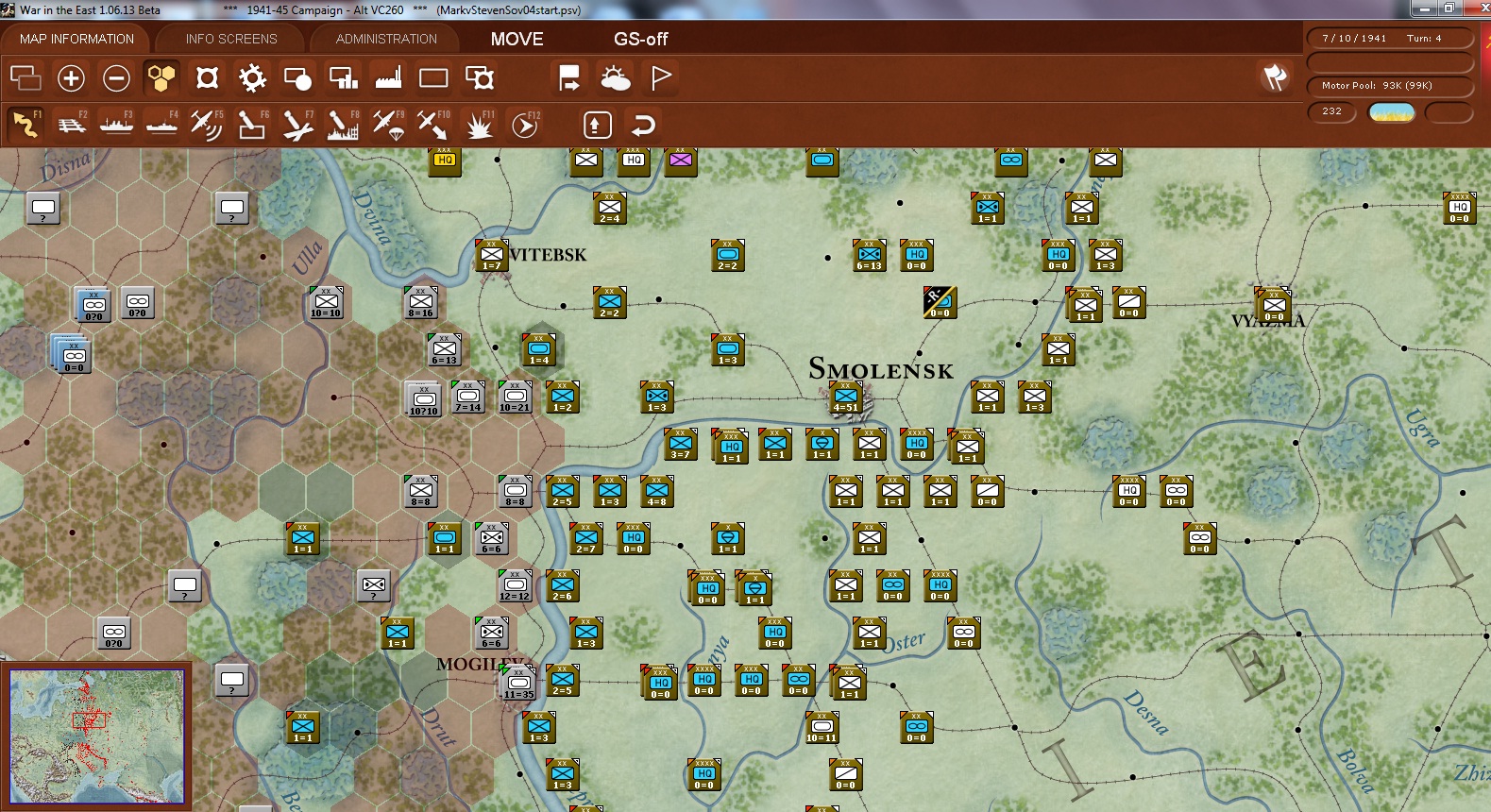The width and height of the screenshot is (1491, 812).
Task: Open the INFO SCREENS tab
Action: 231,39
